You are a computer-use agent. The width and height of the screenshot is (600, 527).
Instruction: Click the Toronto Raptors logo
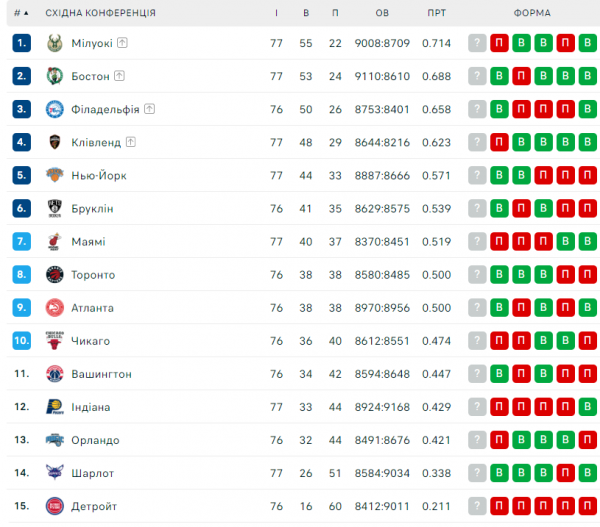tap(55, 274)
